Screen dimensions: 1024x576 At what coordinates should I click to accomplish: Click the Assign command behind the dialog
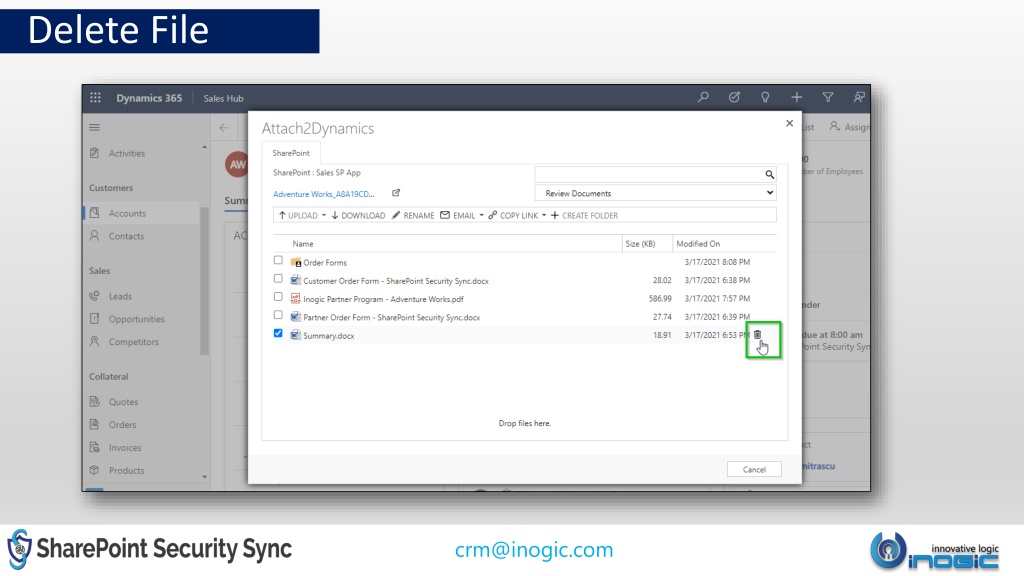coord(850,127)
